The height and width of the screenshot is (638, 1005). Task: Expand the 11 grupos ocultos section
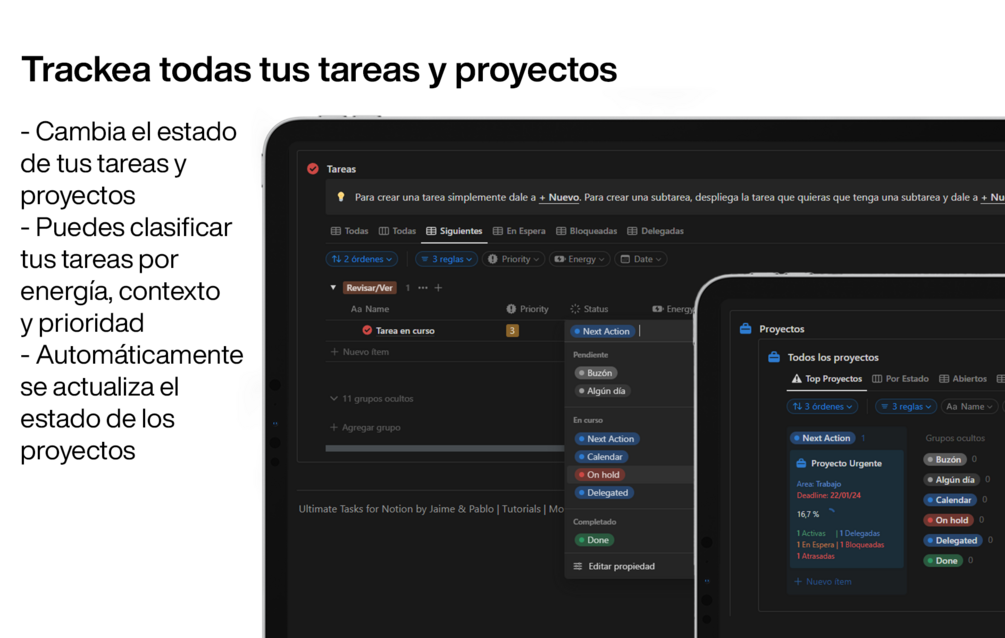(372, 399)
